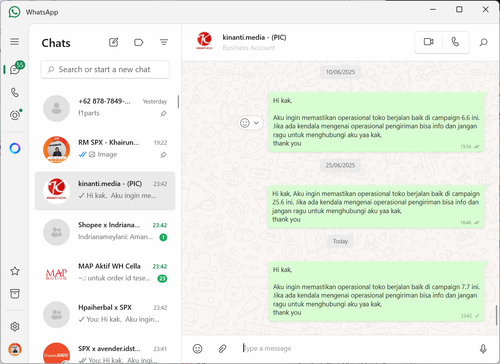The width and height of the screenshot is (500, 364).
Task: Open the Chats tab with 55 badge
Action: [15, 69]
